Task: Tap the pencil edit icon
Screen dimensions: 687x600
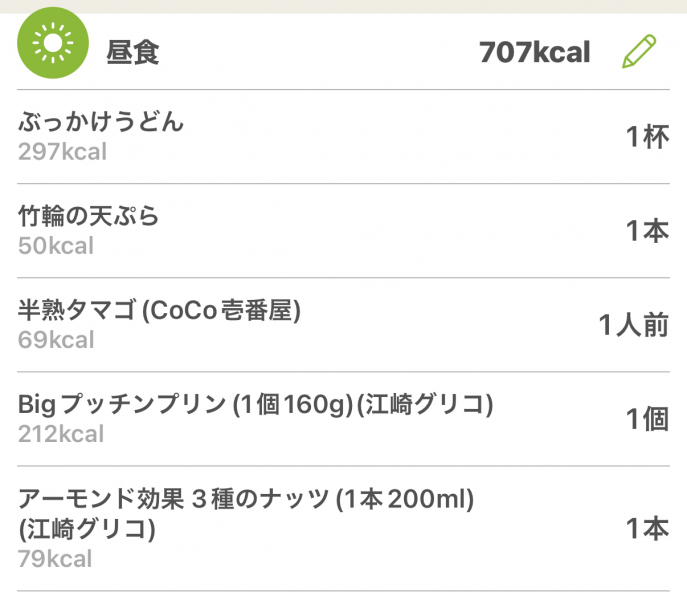Action: 639,51
